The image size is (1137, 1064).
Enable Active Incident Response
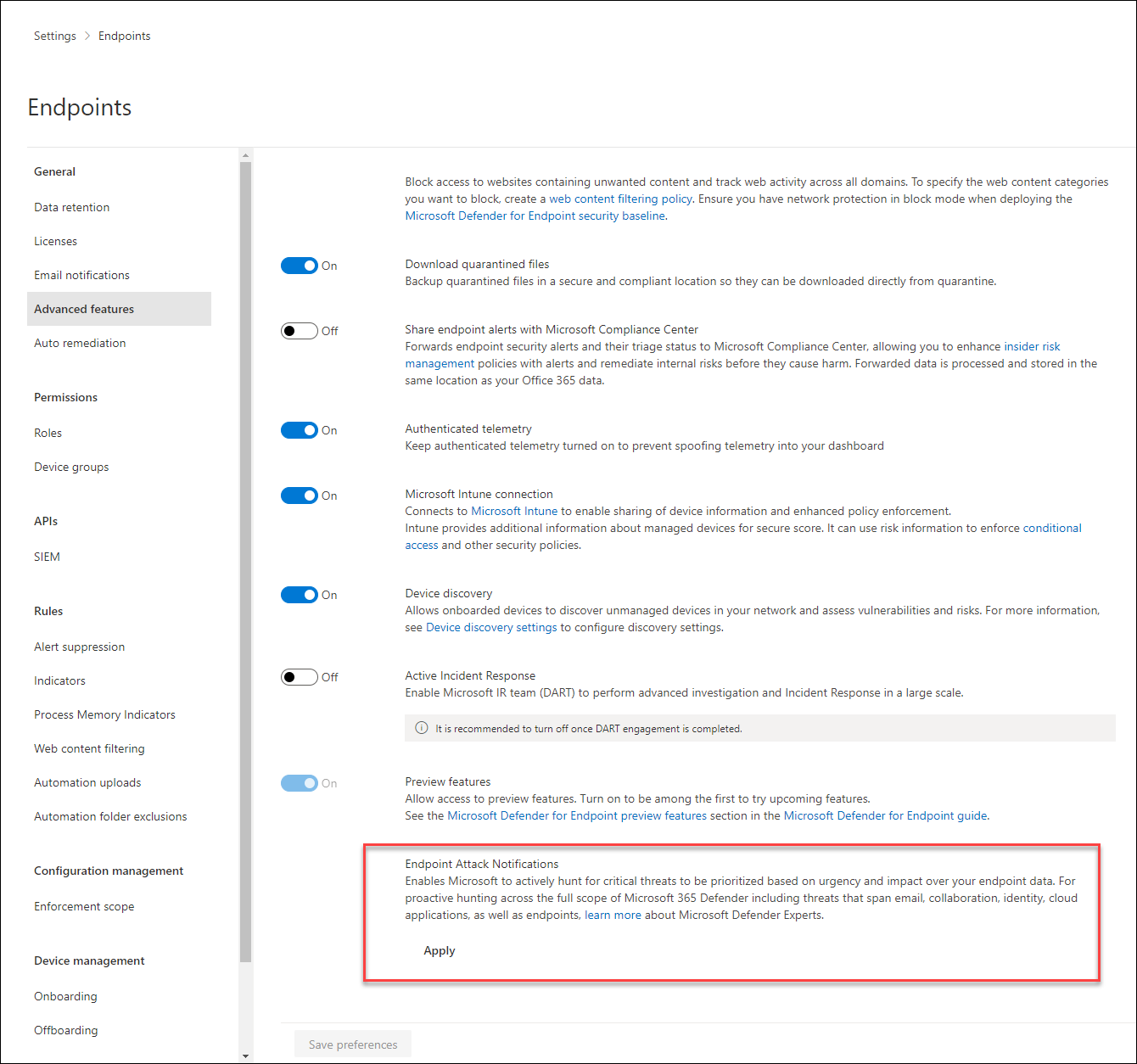tap(299, 676)
